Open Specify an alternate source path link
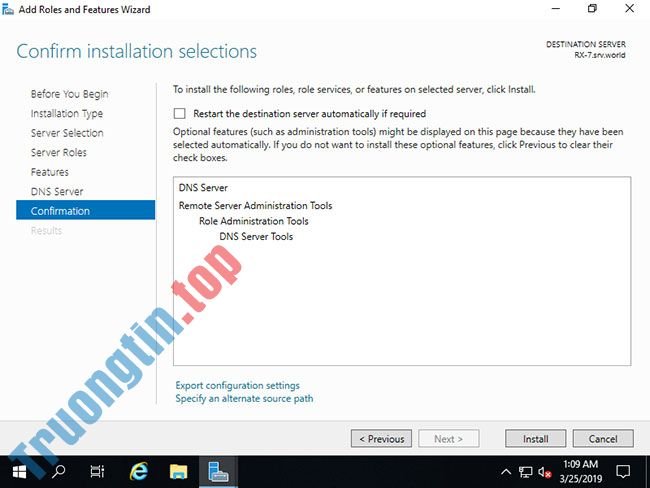The image size is (650, 488). point(244,398)
